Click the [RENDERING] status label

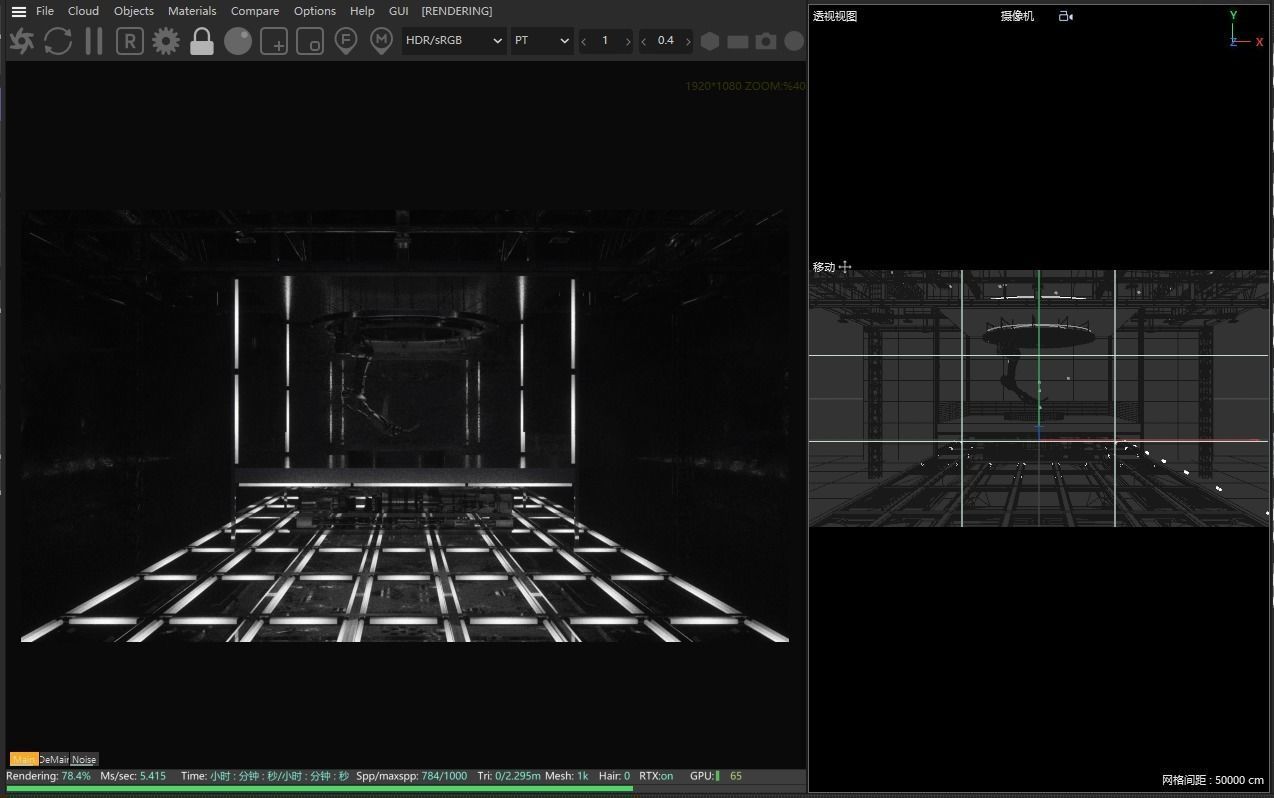[x=457, y=11]
